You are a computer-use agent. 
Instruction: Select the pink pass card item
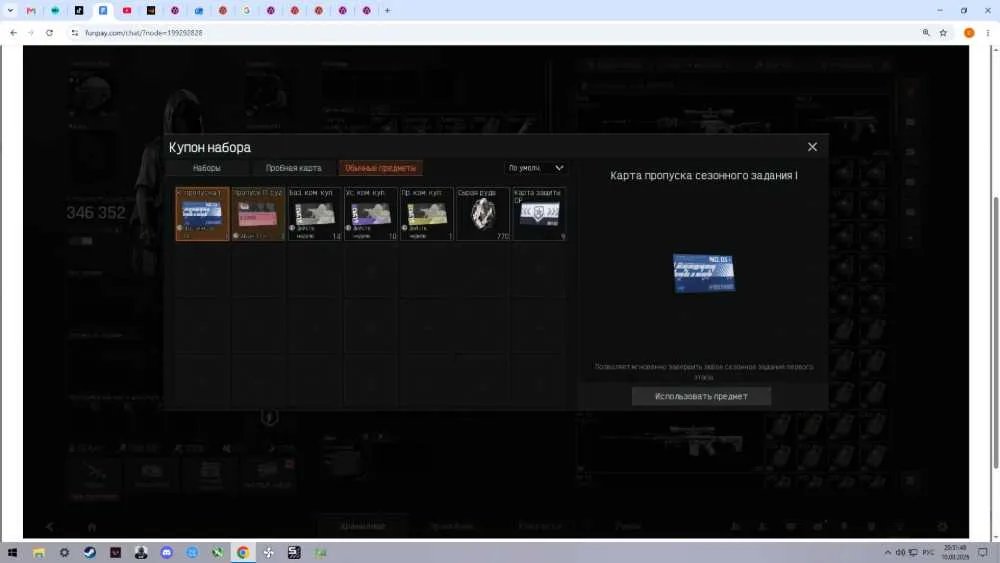point(258,214)
